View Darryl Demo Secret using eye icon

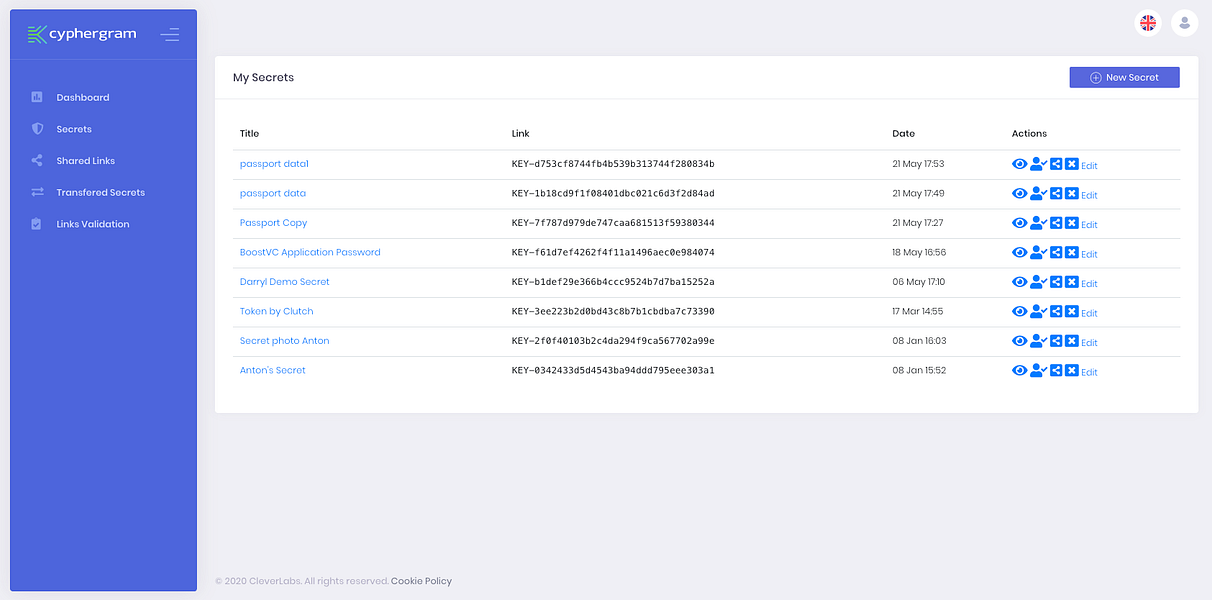coord(1019,282)
